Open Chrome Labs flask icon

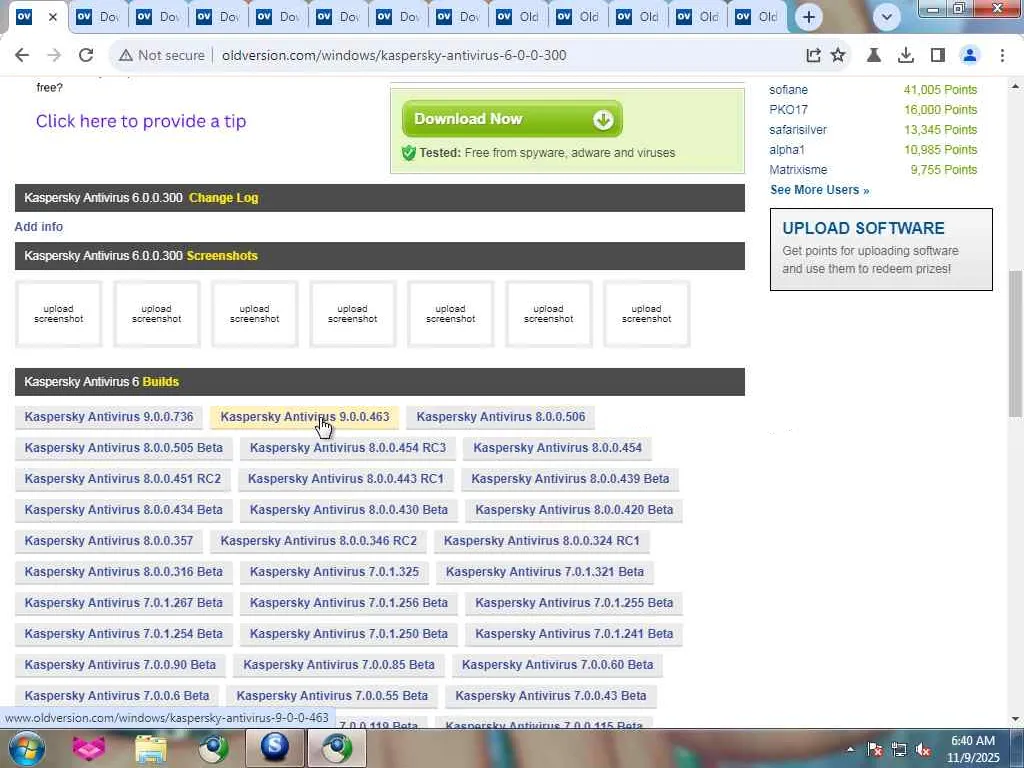[874, 56]
